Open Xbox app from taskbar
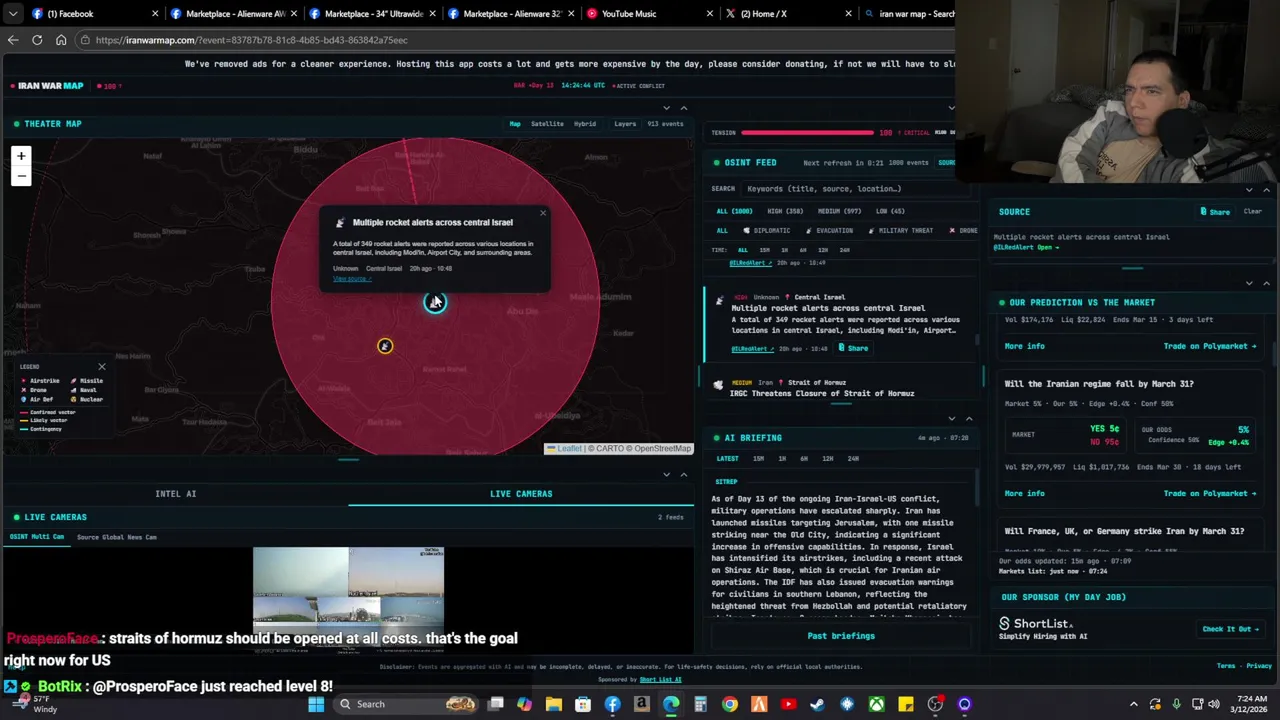Viewport: 1280px width, 720px height. coord(876,704)
